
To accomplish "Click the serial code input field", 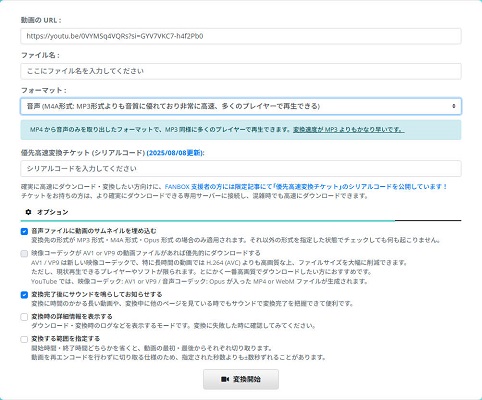I will [241, 168].
